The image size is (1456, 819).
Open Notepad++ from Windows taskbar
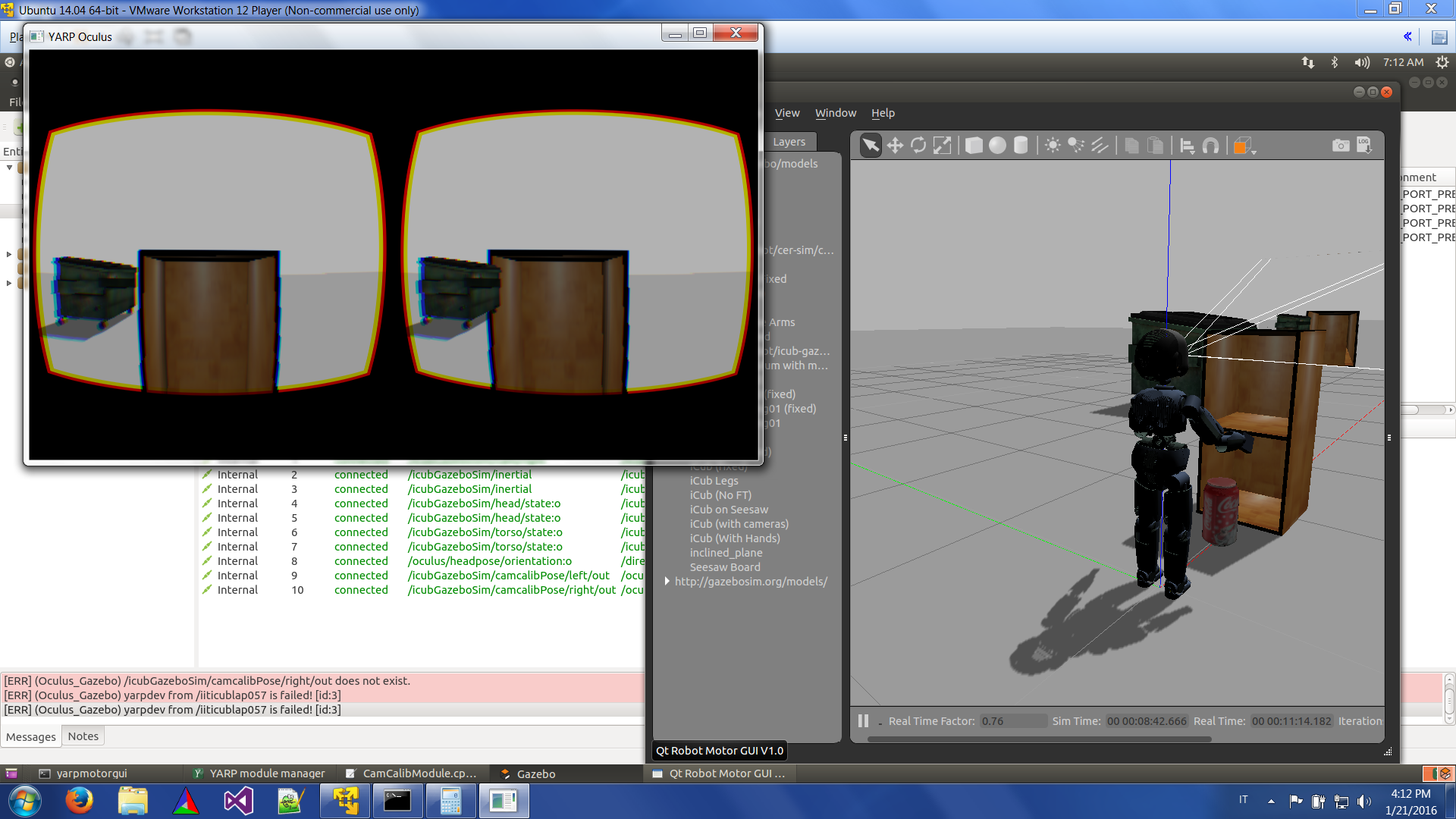[291, 802]
